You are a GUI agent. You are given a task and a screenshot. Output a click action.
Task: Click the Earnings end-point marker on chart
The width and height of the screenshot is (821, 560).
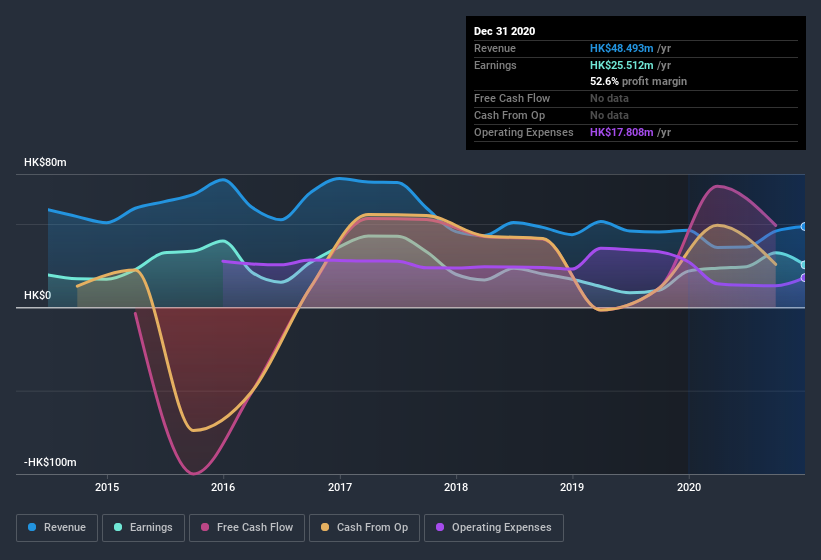point(804,265)
